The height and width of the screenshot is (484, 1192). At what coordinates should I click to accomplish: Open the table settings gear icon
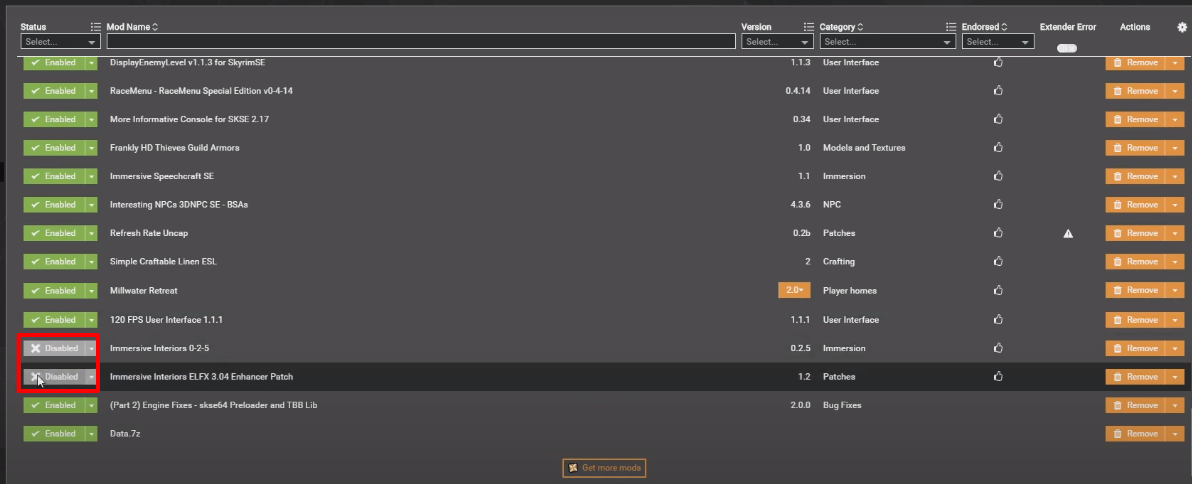pos(1181,27)
